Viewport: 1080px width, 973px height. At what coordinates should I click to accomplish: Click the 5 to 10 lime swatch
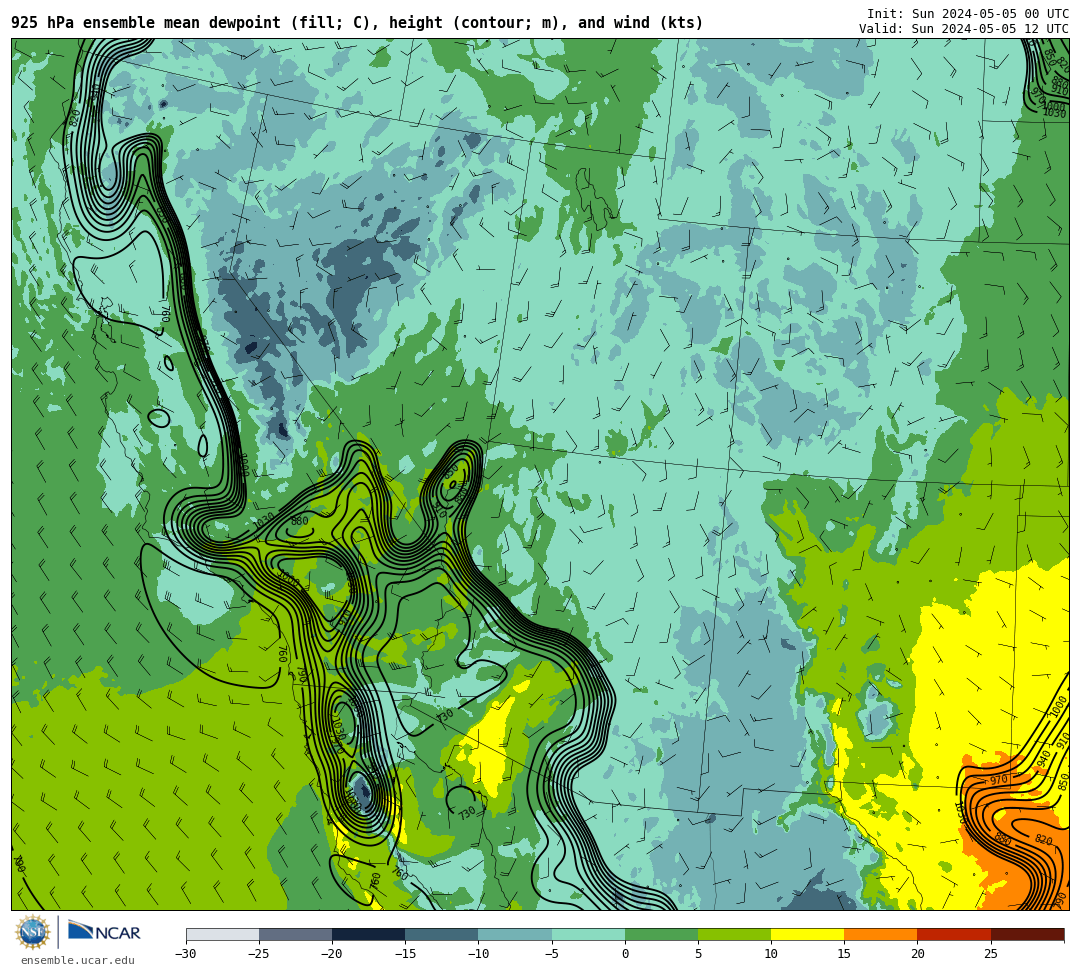click(x=734, y=934)
